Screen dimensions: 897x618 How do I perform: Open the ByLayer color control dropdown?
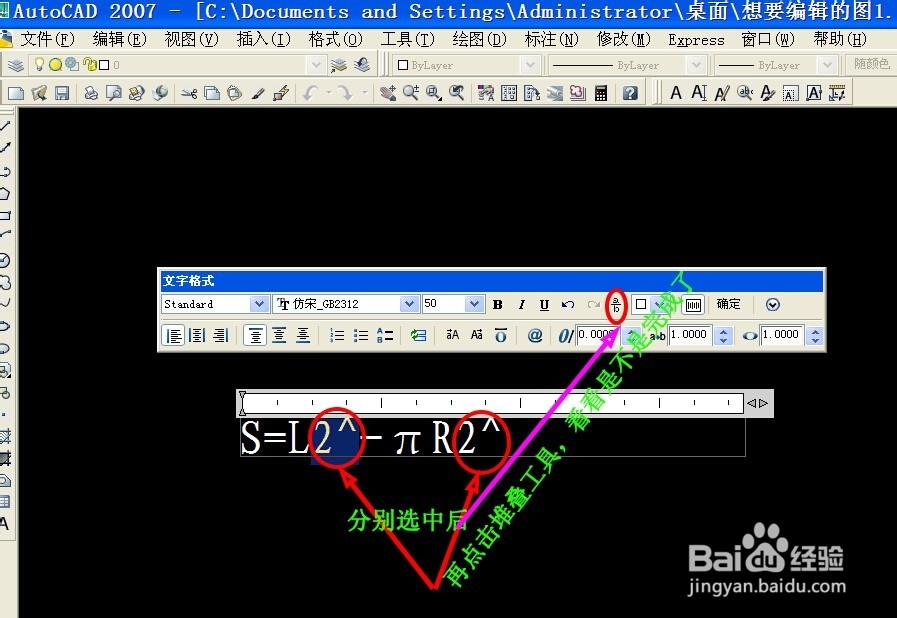[530, 65]
